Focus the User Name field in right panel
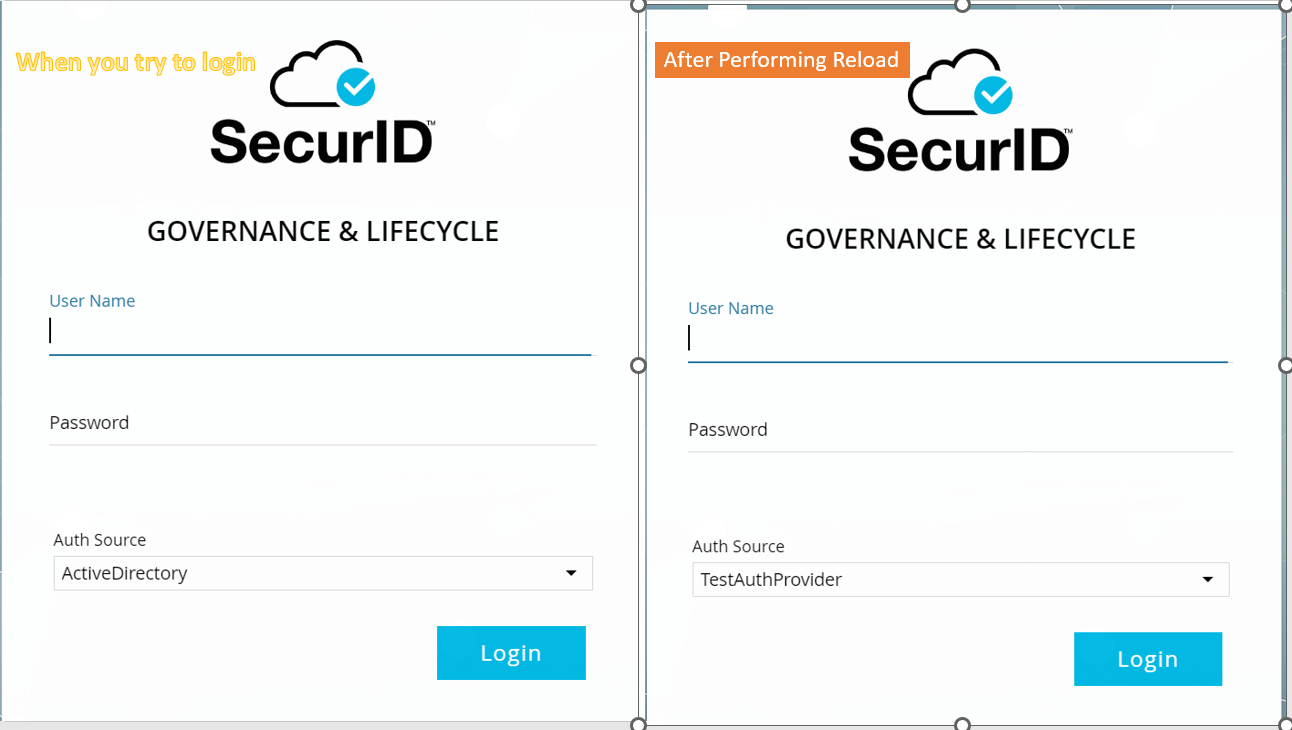Image resolution: width=1292 pixels, height=730 pixels. pos(957,340)
